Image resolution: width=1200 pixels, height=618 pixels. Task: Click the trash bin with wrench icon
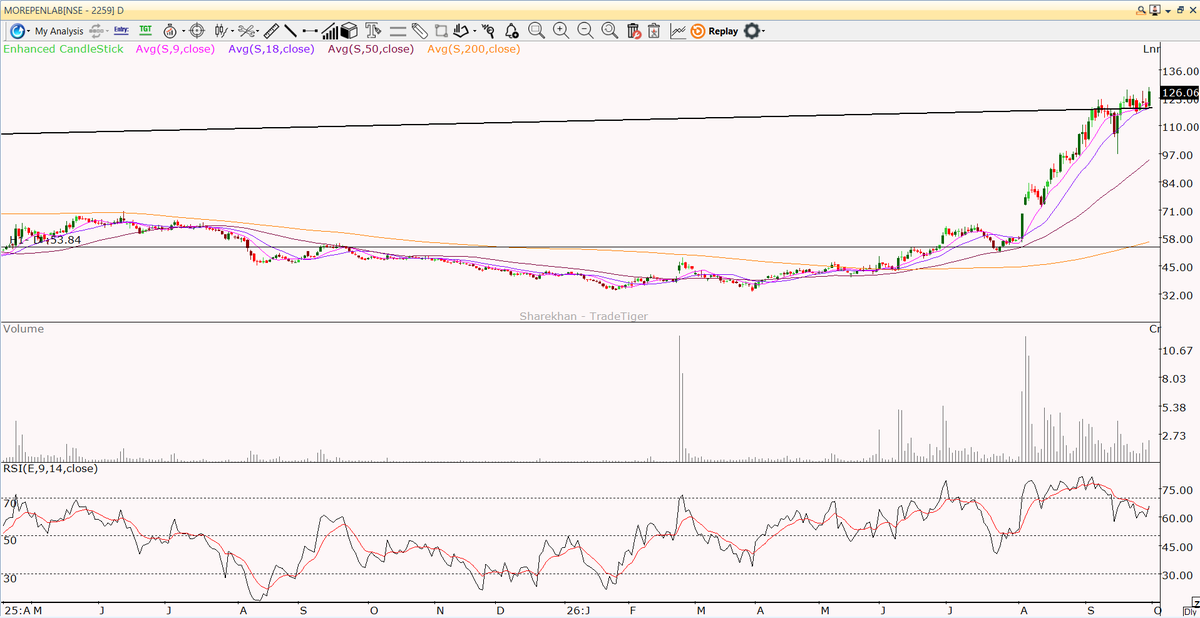coord(633,31)
